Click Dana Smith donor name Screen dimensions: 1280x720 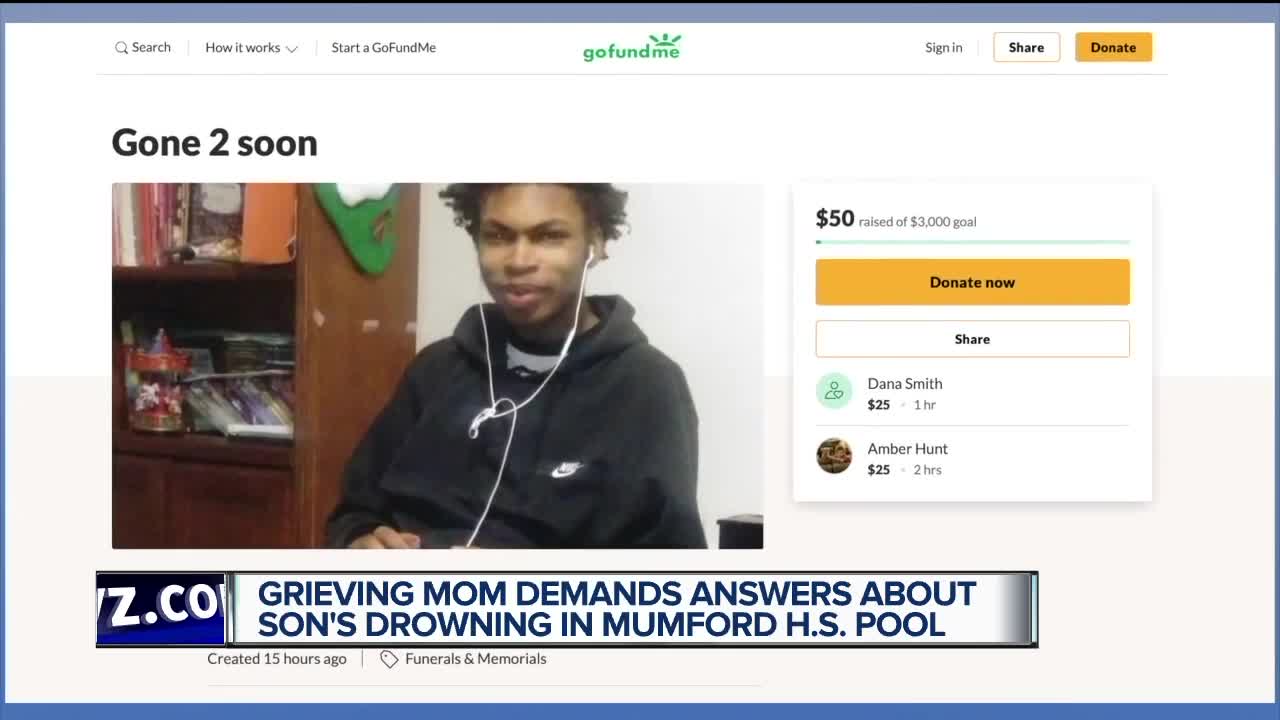[905, 384]
